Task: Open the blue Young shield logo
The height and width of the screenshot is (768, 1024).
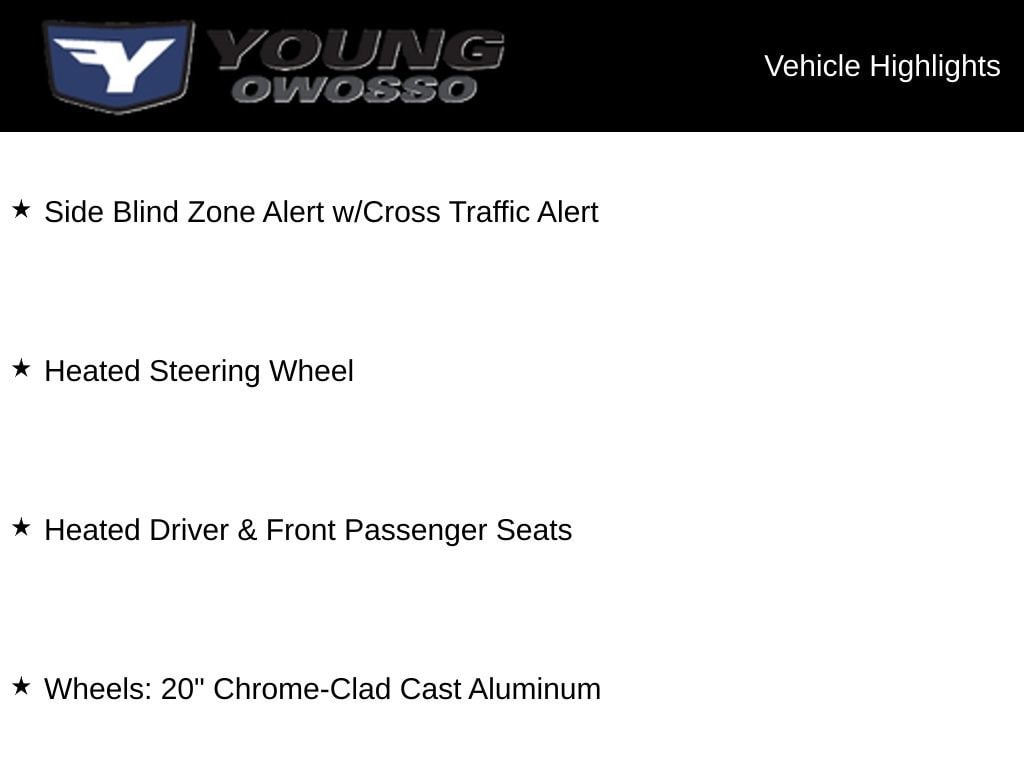Action: [118, 65]
